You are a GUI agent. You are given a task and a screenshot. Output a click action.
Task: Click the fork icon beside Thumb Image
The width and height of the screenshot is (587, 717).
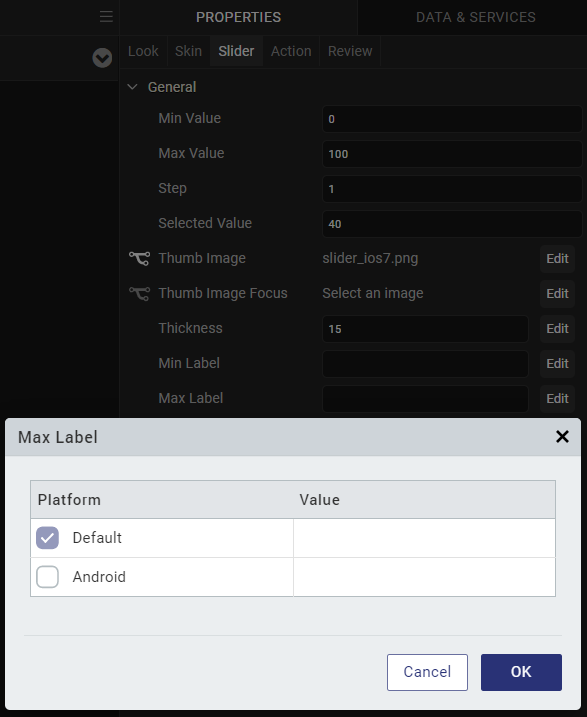tap(139, 258)
